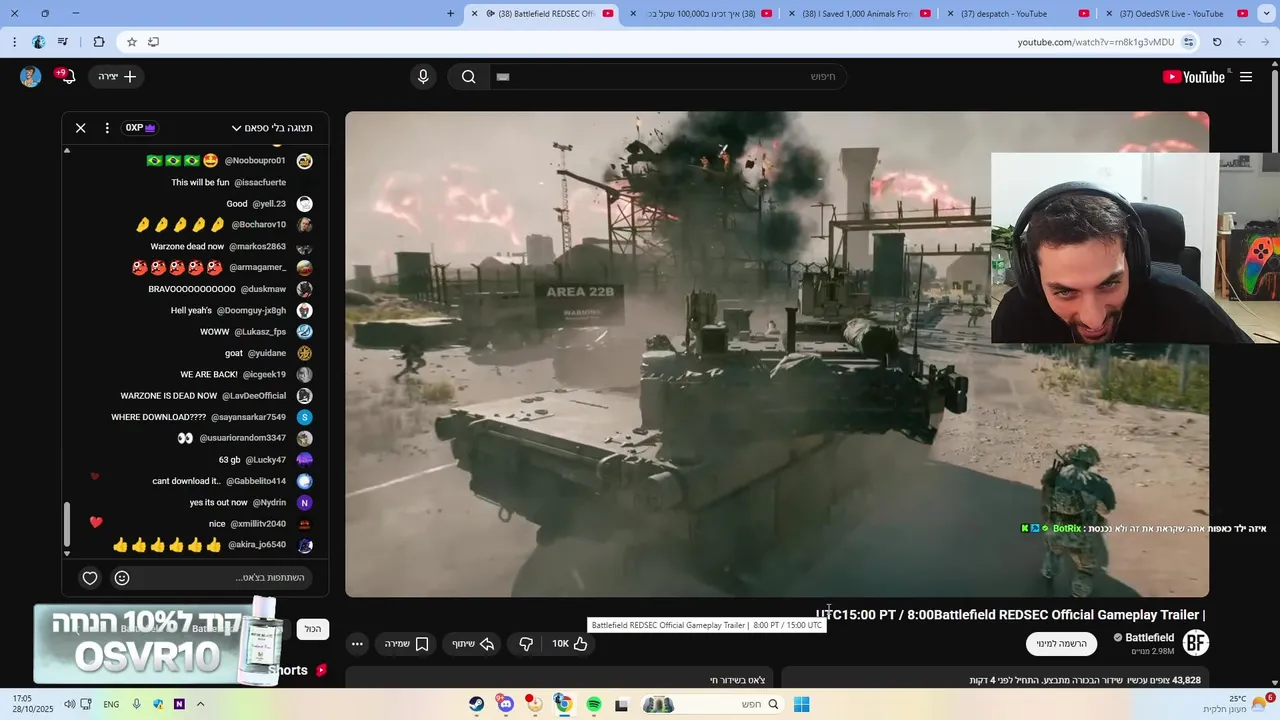Open the Shorts section heading
1280x720 pixels.
coord(288,670)
